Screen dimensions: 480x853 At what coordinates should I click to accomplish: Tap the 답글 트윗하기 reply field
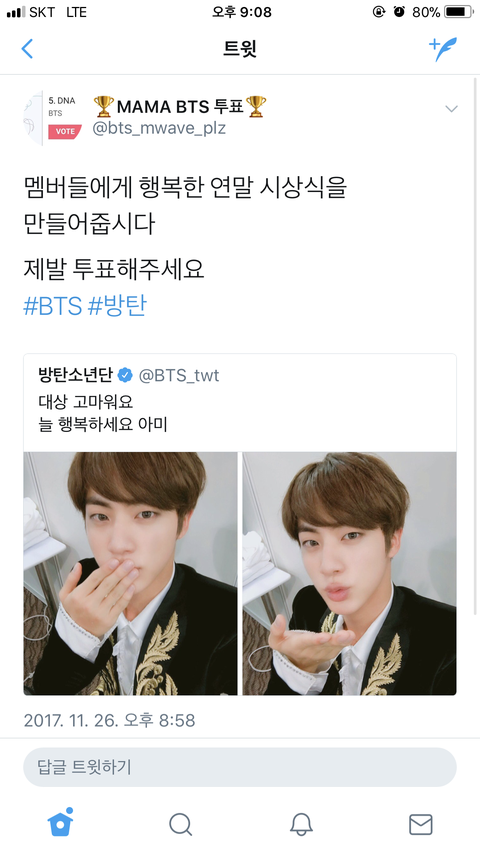coord(239,767)
